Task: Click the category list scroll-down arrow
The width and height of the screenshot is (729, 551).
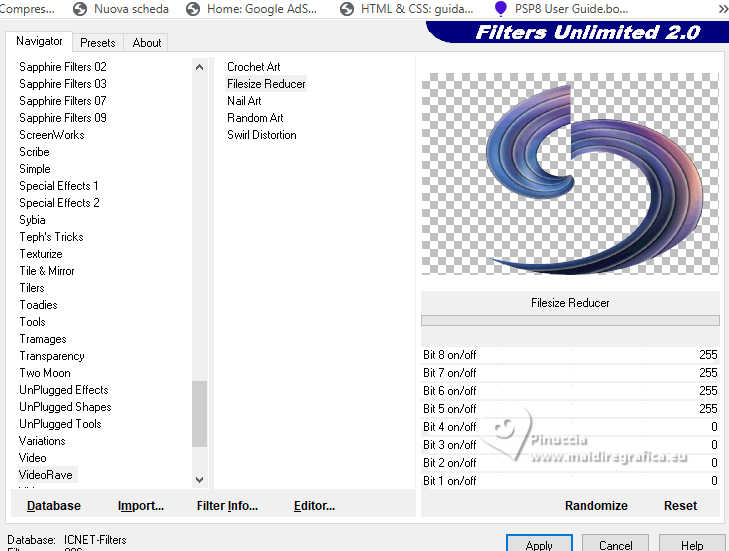Action: click(199, 479)
